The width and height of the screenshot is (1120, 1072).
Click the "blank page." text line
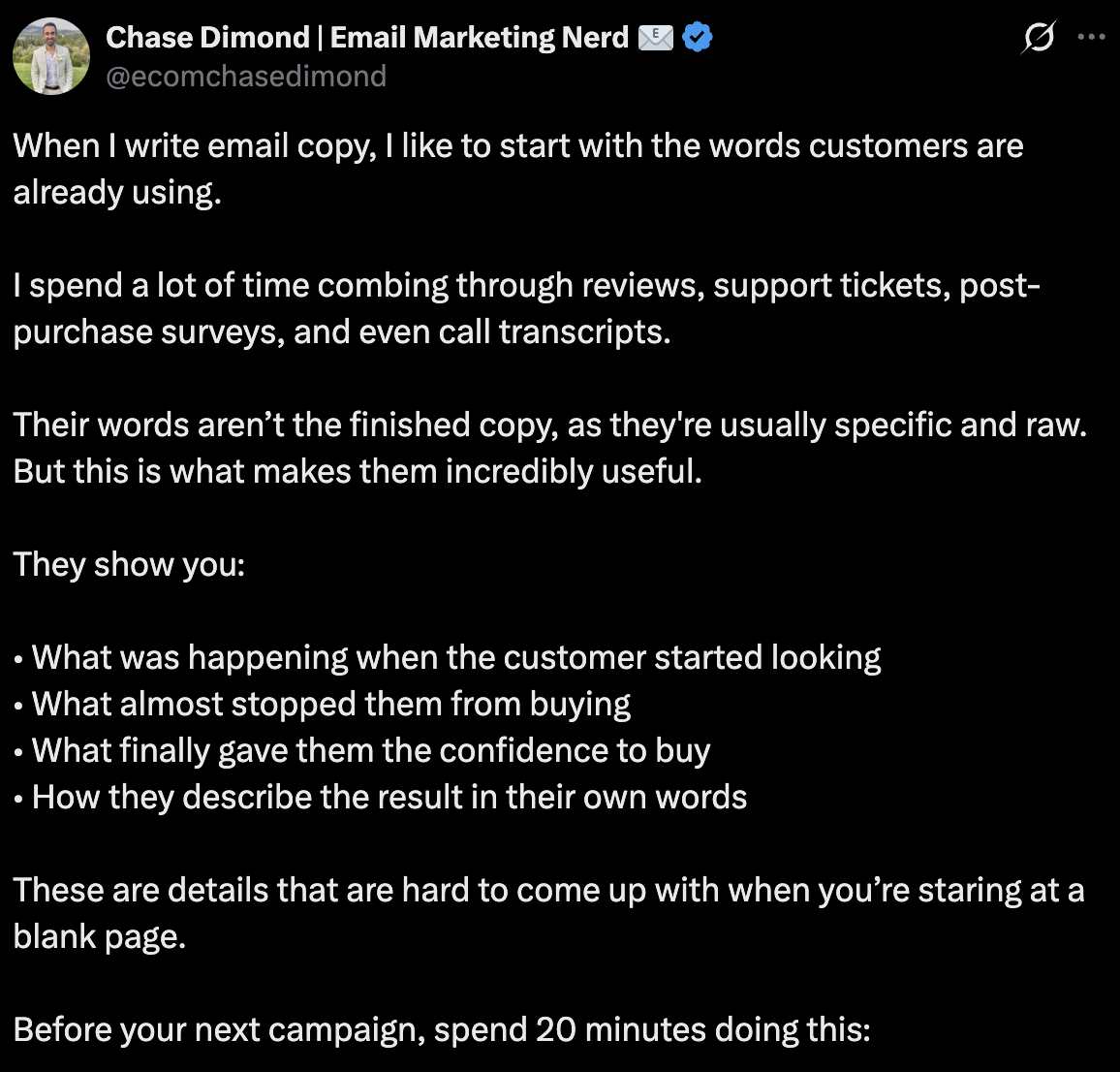100,936
